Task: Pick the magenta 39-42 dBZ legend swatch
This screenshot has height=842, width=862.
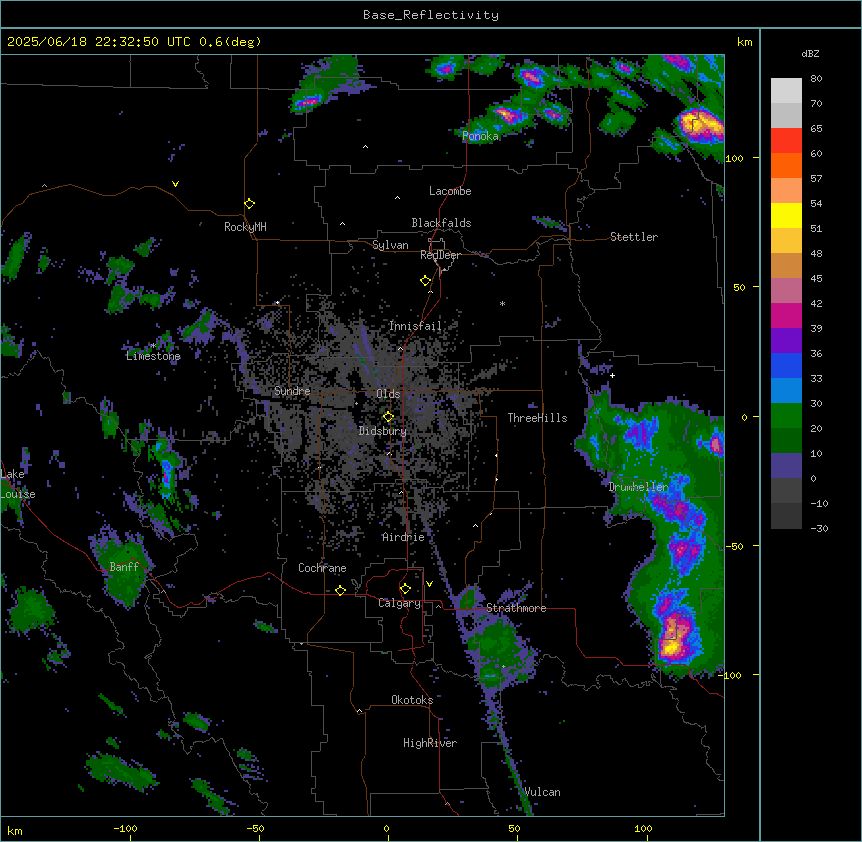Action: click(x=786, y=315)
